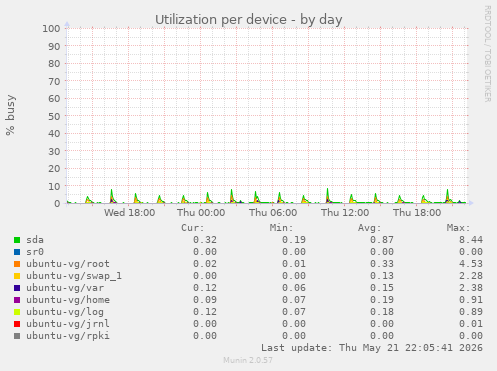The width and height of the screenshot is (497, 371).
Task: Click sda current value 0.32
Action: [x=205, y=240]
